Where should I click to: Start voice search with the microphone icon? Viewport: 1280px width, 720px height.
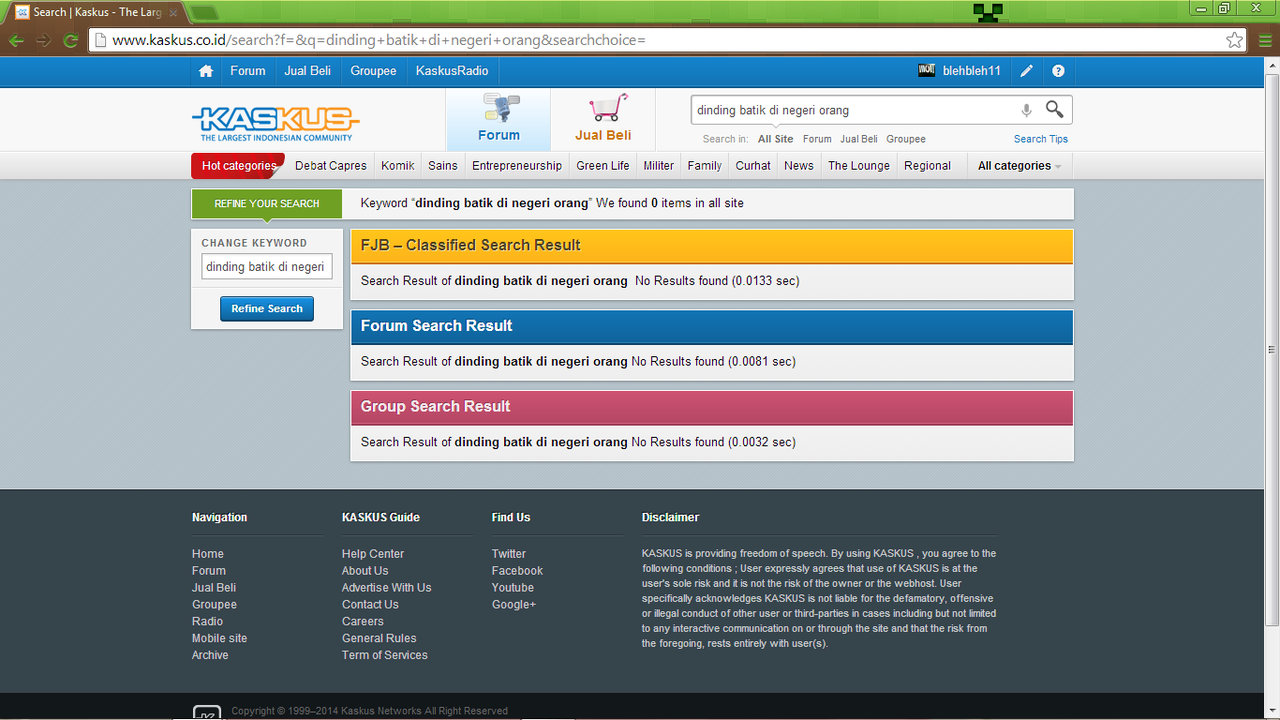[1026, 110]
